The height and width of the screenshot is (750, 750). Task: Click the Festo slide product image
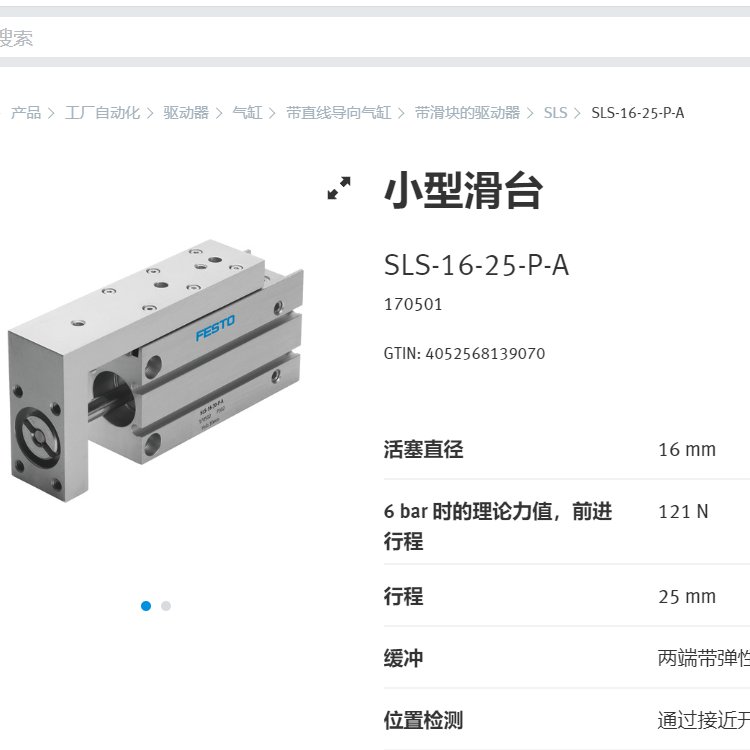pyautogui.click(x=155, y=371)
